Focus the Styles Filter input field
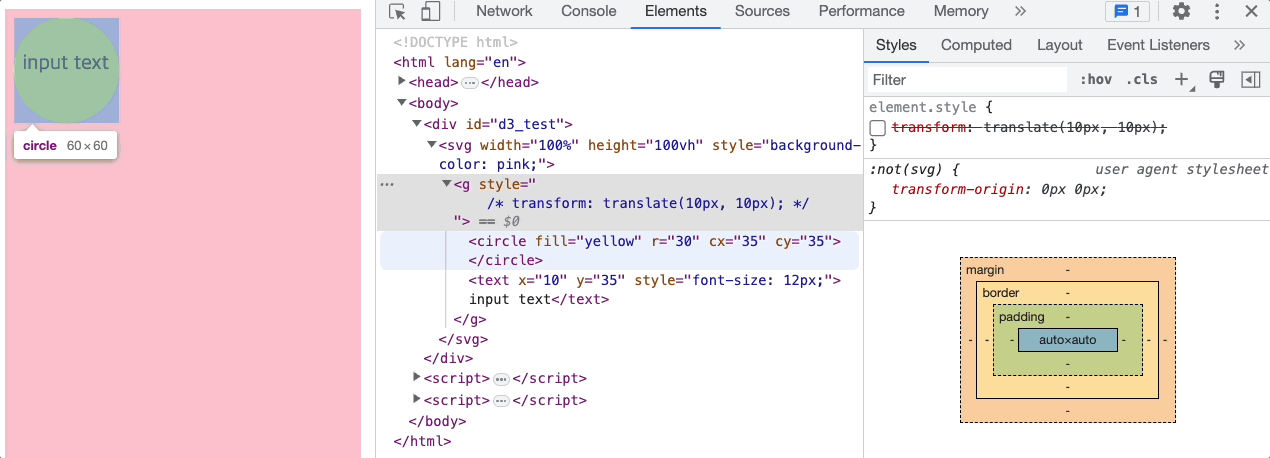The image size is (1270, 458). pyautogui.click(x=967, y=80)
